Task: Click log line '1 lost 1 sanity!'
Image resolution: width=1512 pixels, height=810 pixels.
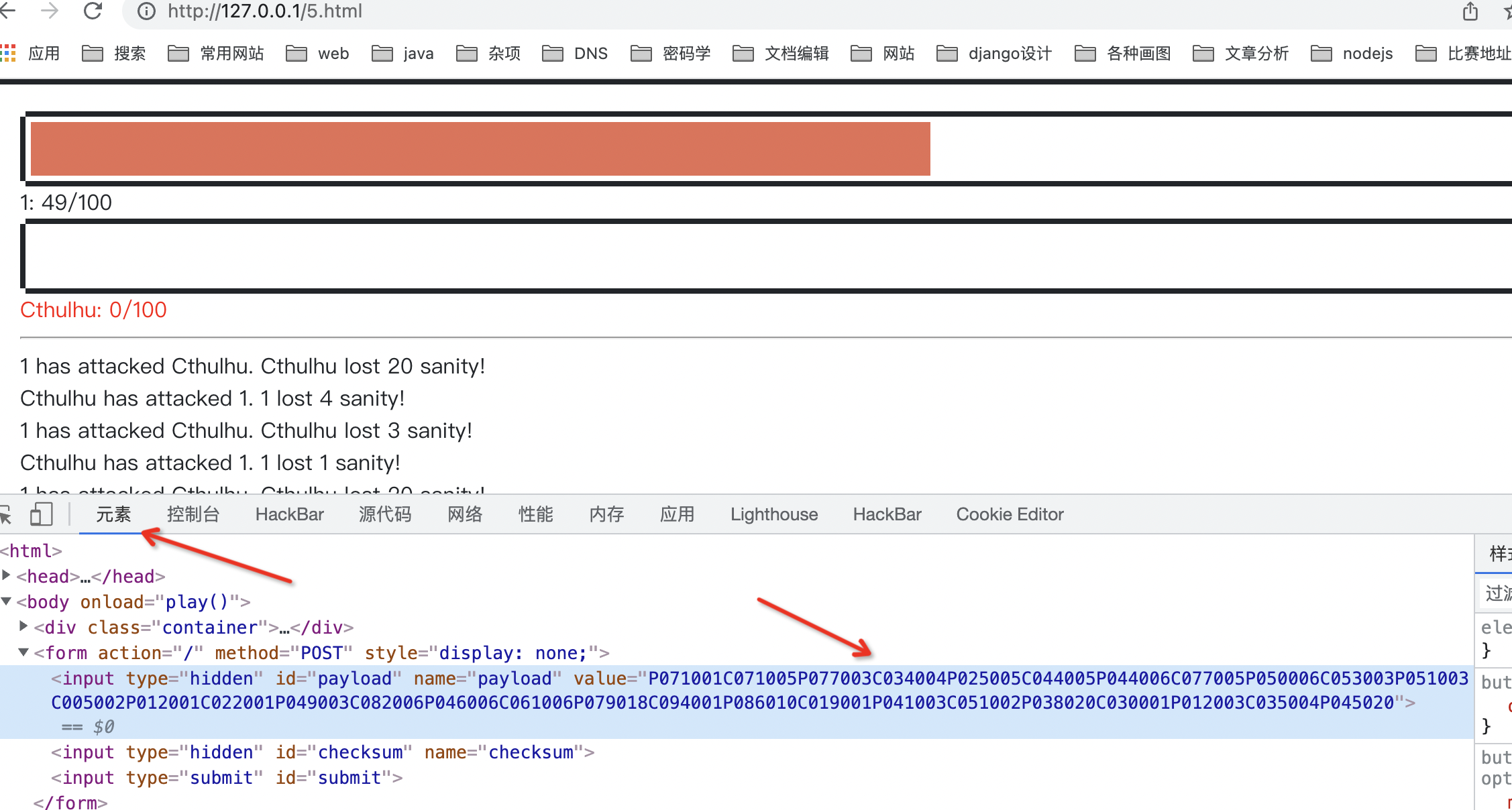Action: click(x=210, y=463)
